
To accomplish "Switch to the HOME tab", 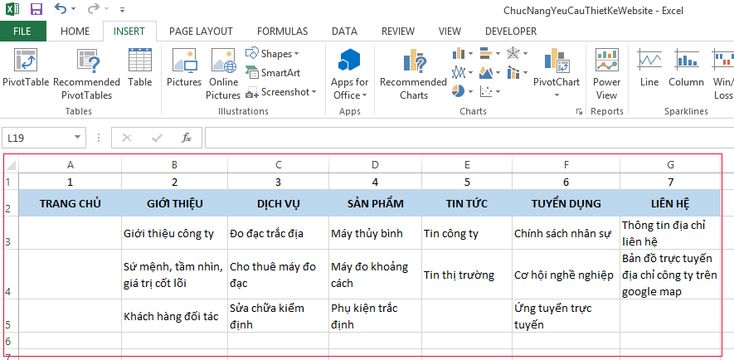I will [75, 31].
